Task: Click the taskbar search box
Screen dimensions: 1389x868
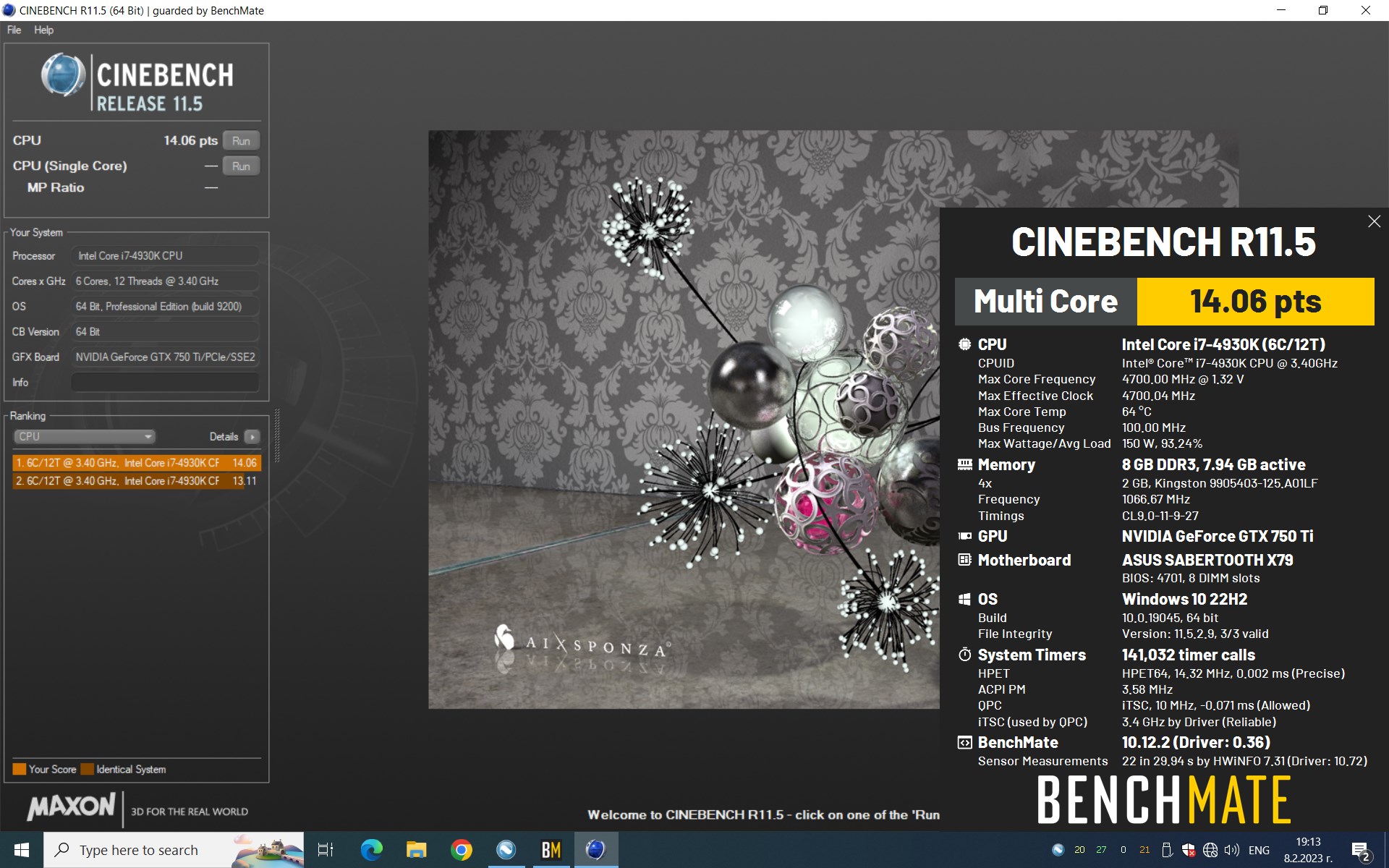Action: tap(174, 850)
